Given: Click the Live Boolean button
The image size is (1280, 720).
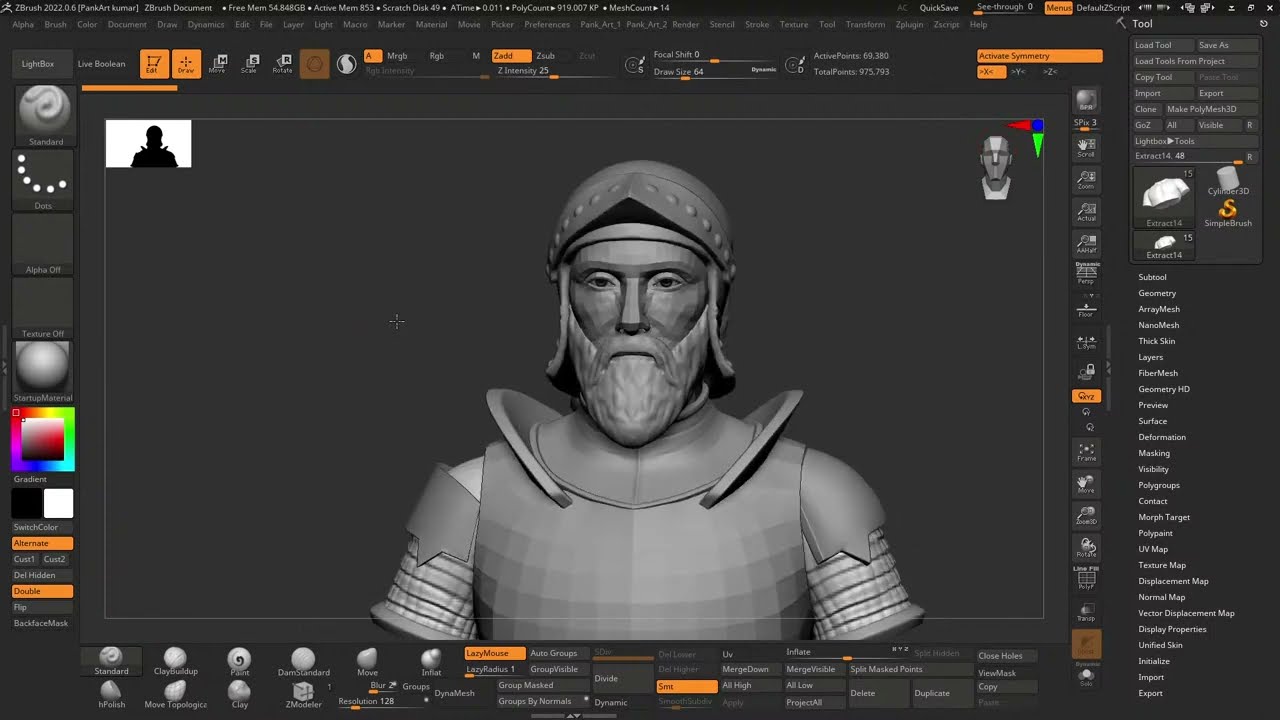Looking at the screenshot, I should tap(102, 64).
